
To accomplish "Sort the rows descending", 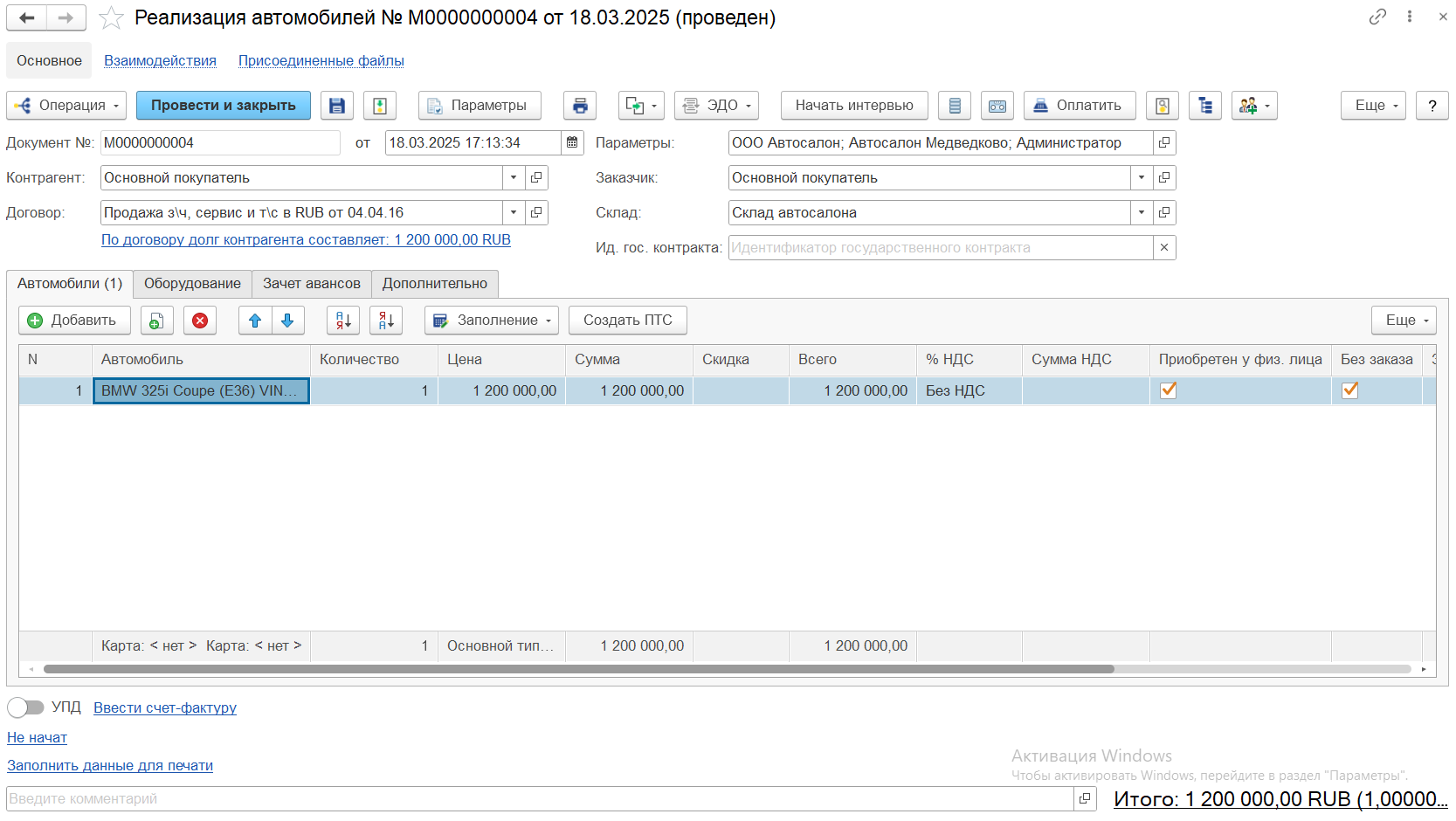I will 386,321.
